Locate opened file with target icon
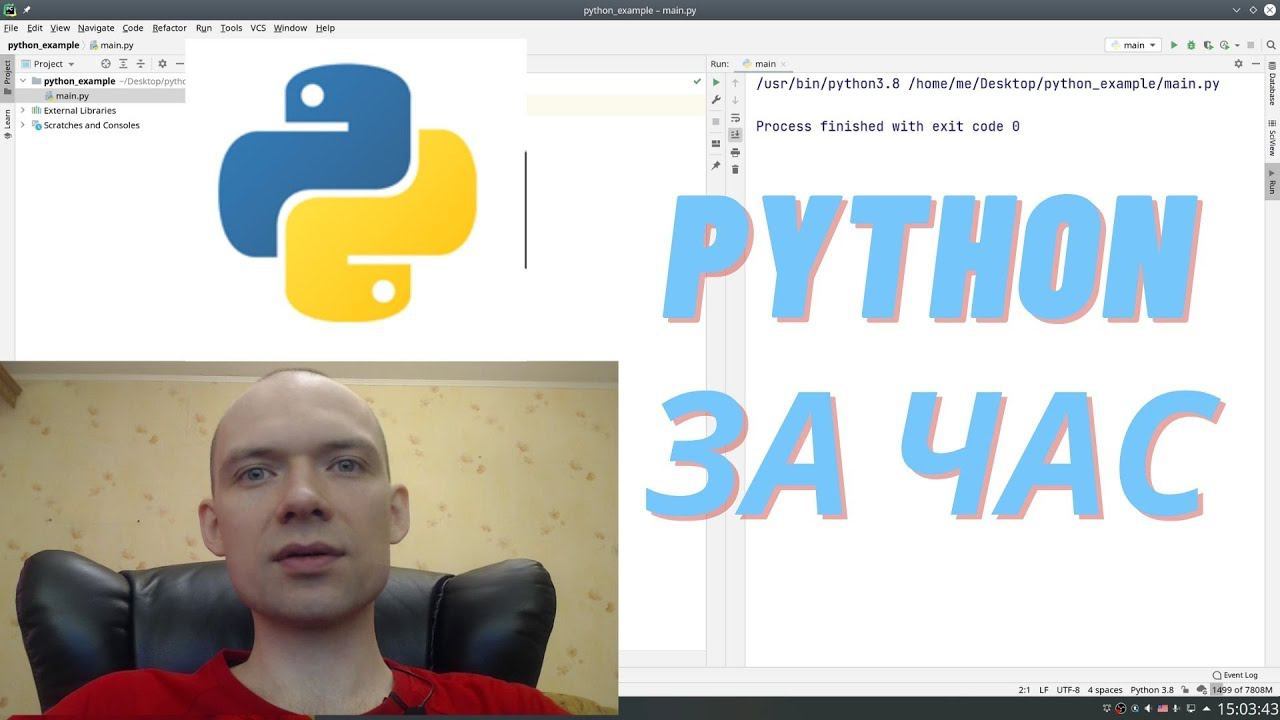The image size is (1280, 720). point(106,64)
